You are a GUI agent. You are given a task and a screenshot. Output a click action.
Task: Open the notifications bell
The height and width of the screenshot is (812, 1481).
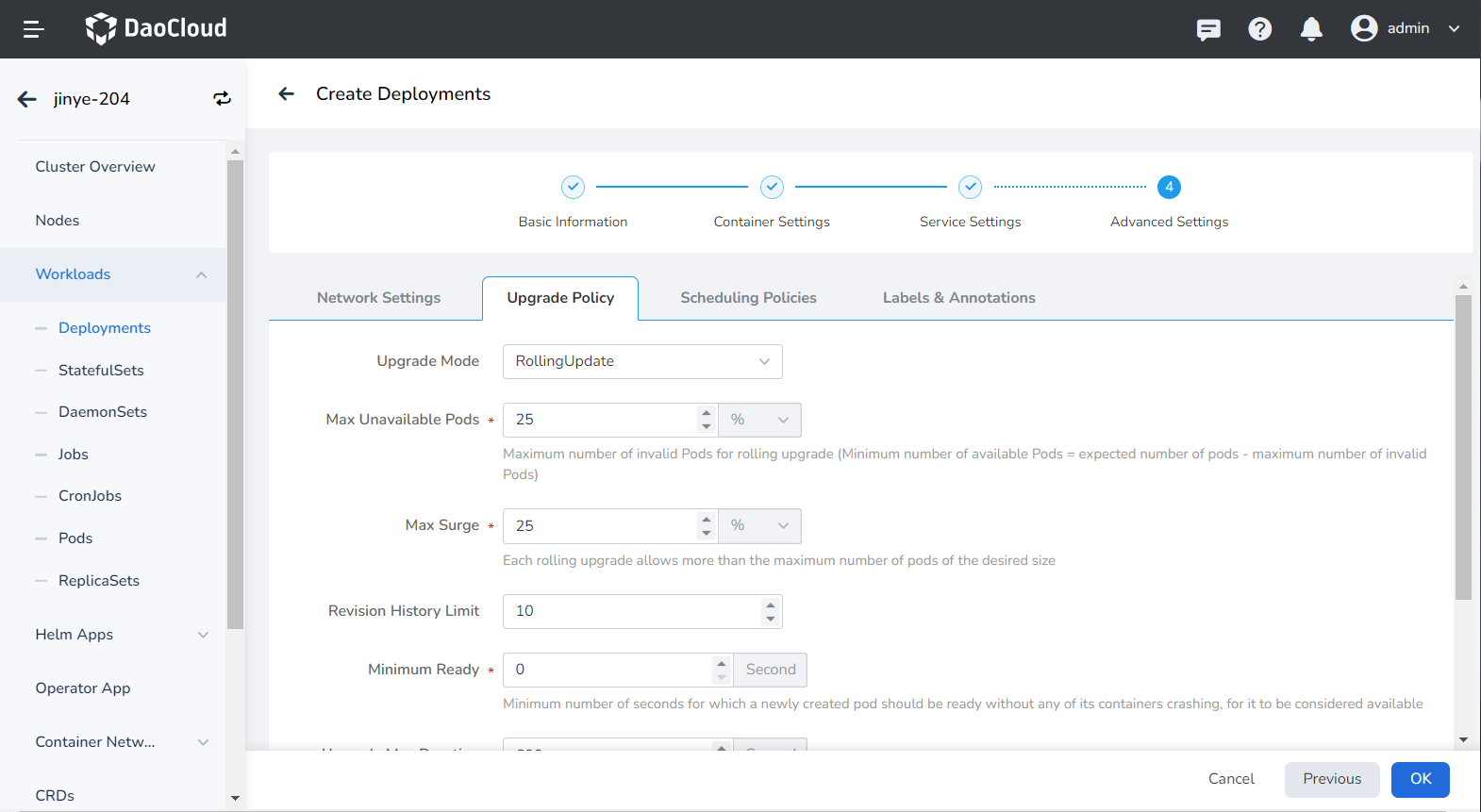1310,29
